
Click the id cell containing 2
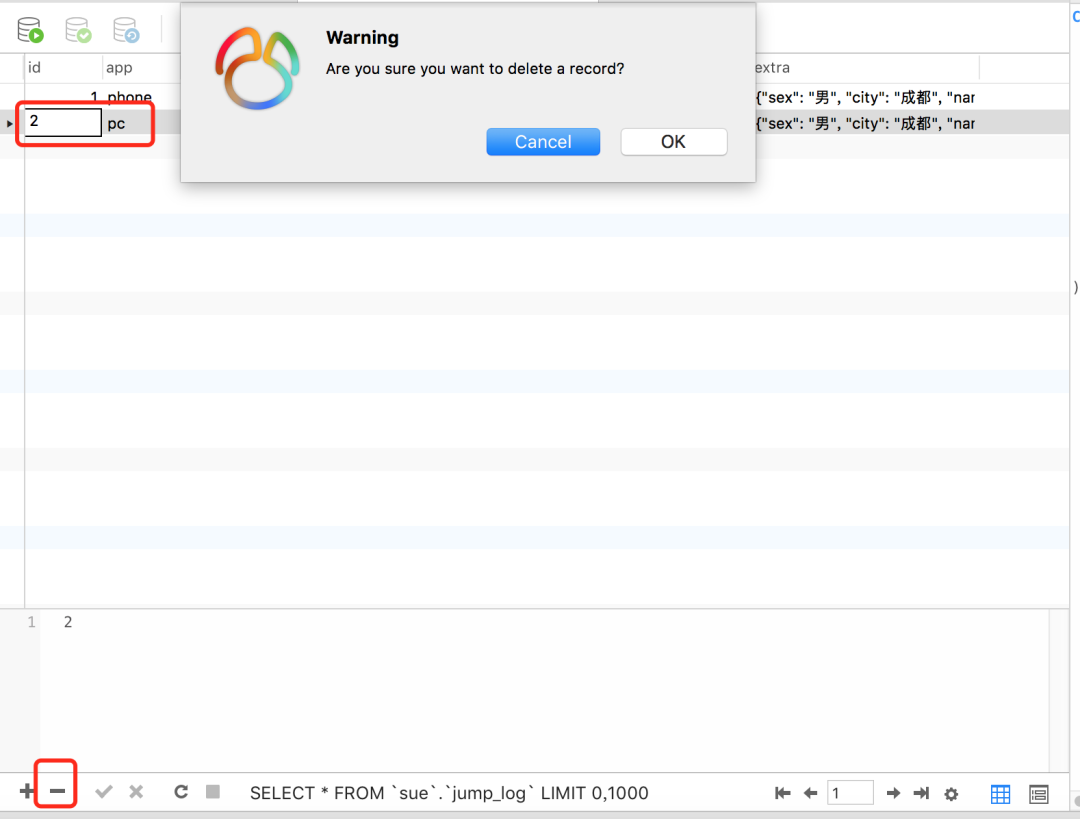click(63, 122)
